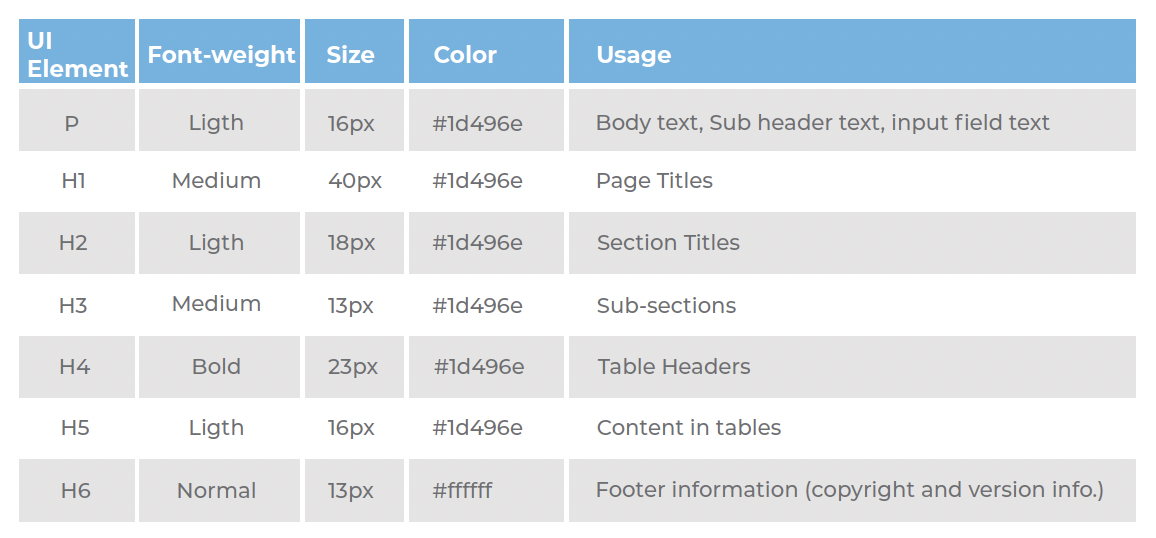The height and width of the screenshot is (538, 1156).
Task: Click the 'Normal' font-weight cell
Action: pos(216,490)
